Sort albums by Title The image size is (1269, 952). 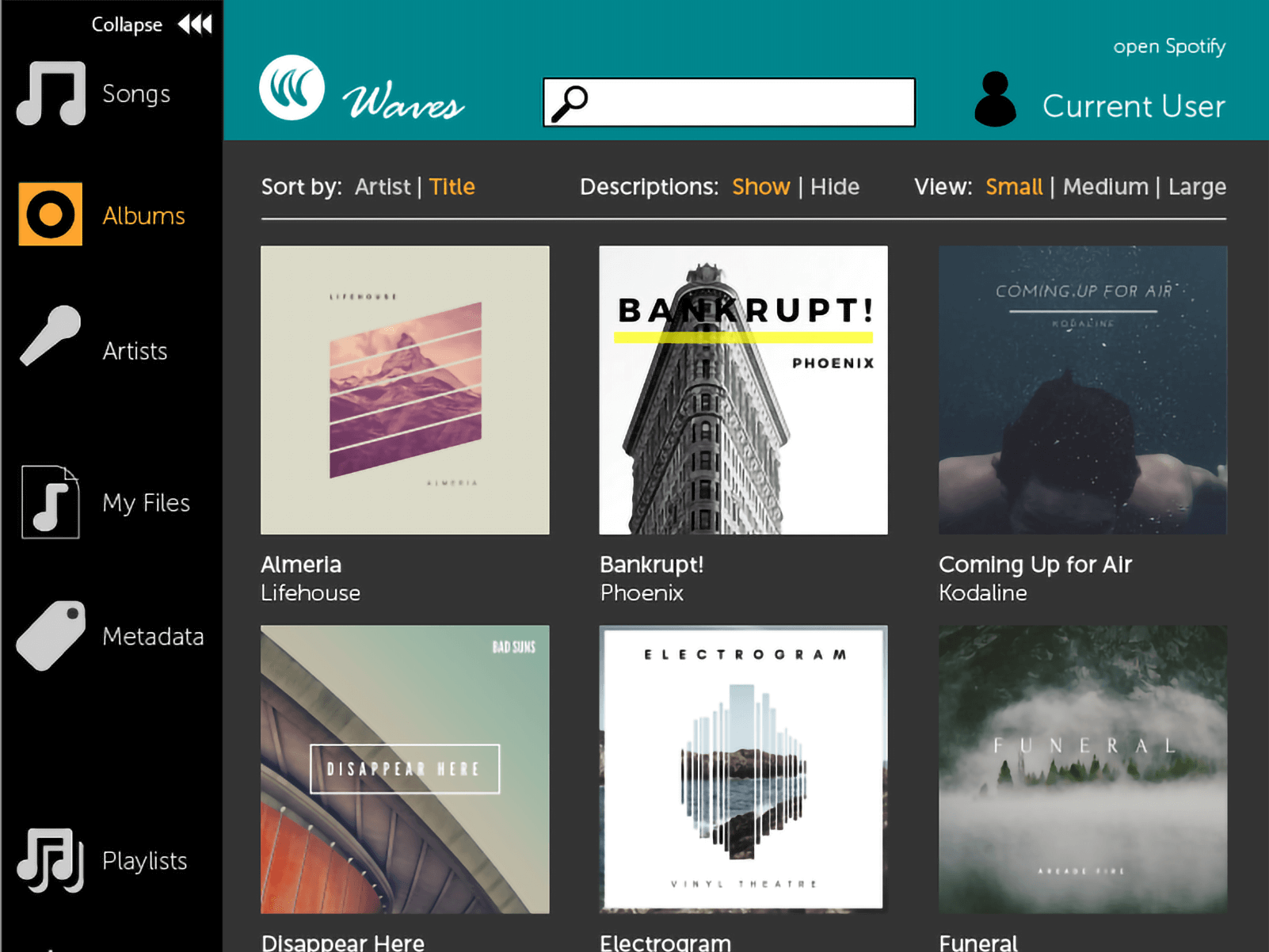pyautogui.click(x=452, y=187)
